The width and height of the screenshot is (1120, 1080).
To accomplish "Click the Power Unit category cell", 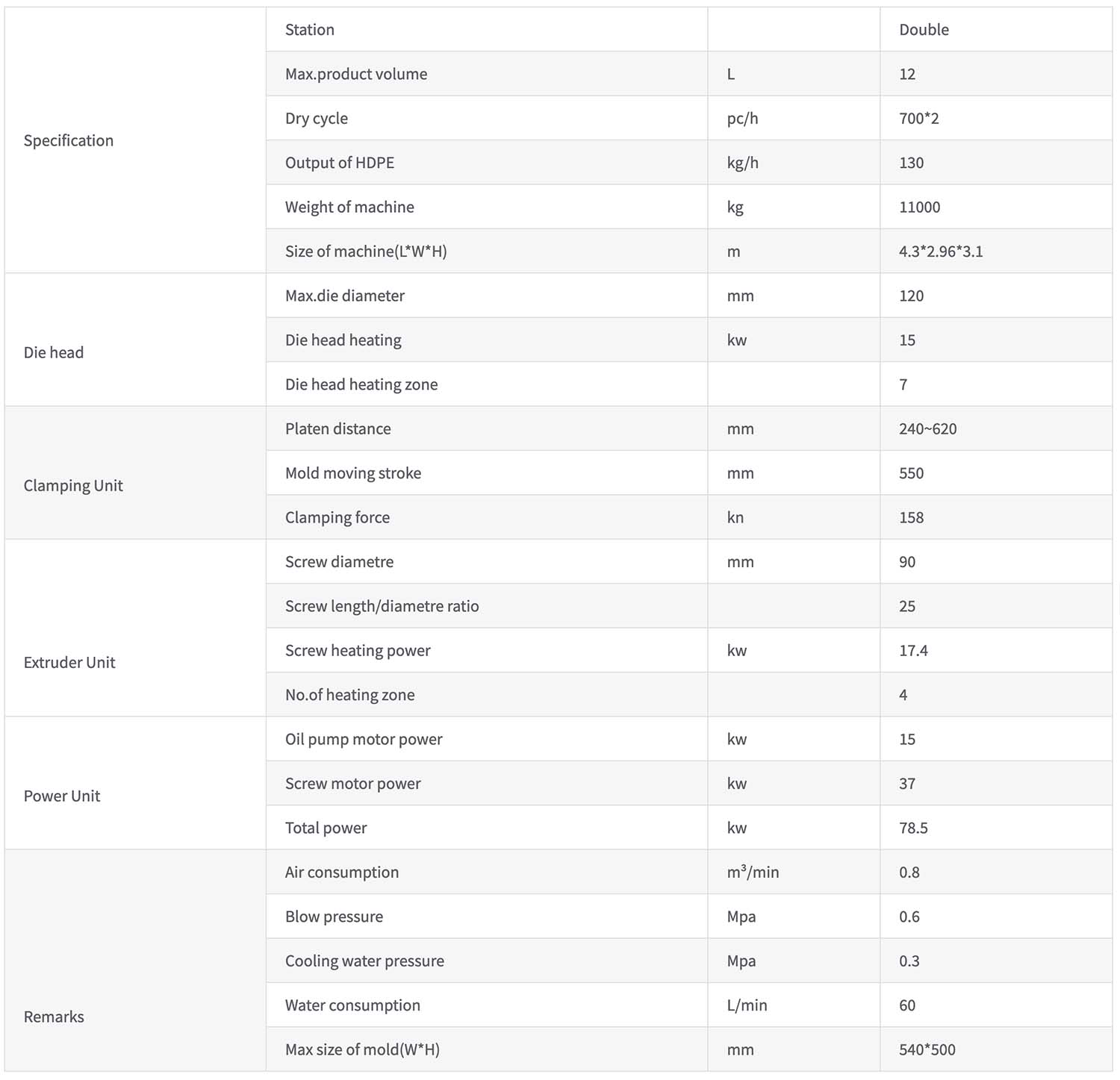I will coord(135,783).
